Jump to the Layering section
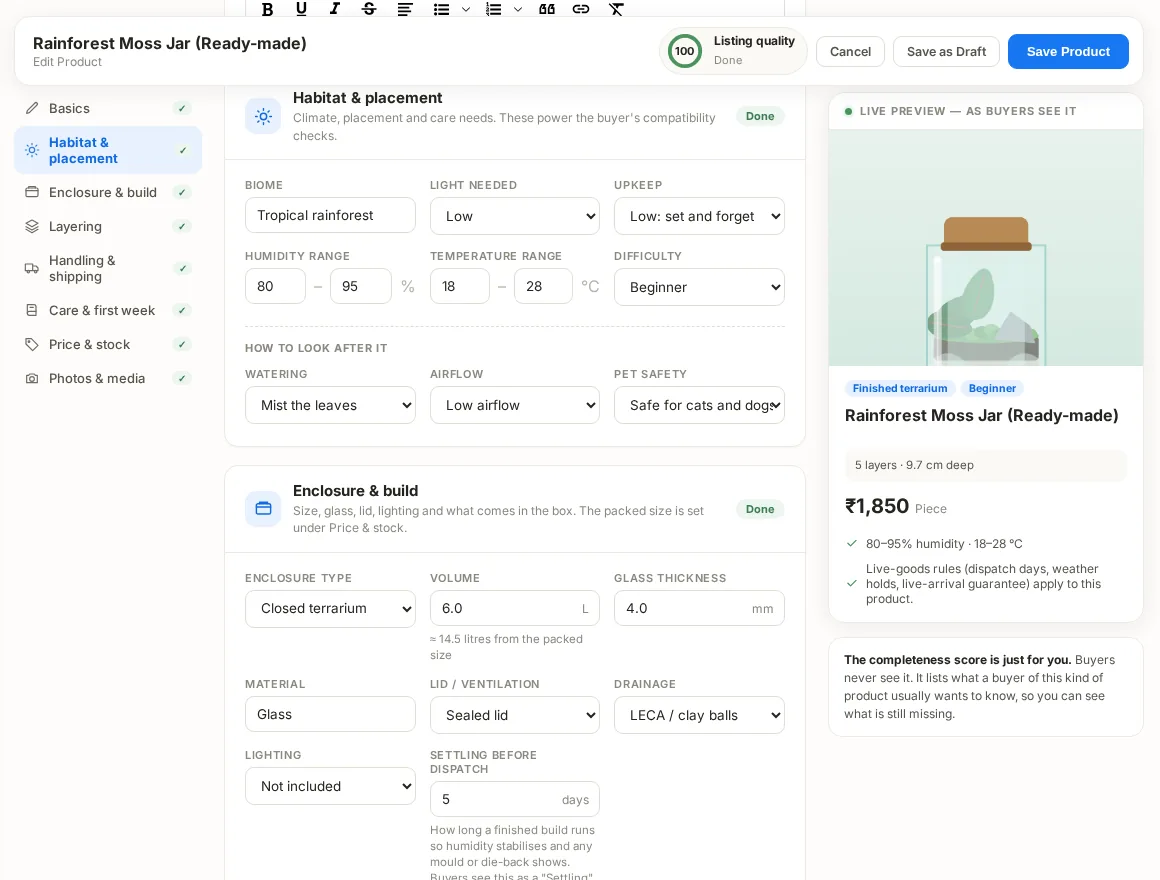Viewport: 1160px width, 880px height. point(108,226)
